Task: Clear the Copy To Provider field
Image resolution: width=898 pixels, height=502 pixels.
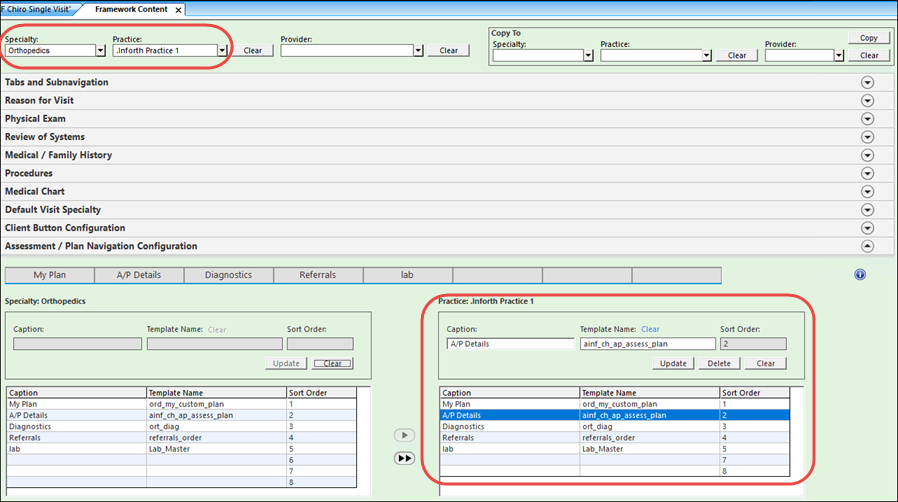Action: (869, 56)
